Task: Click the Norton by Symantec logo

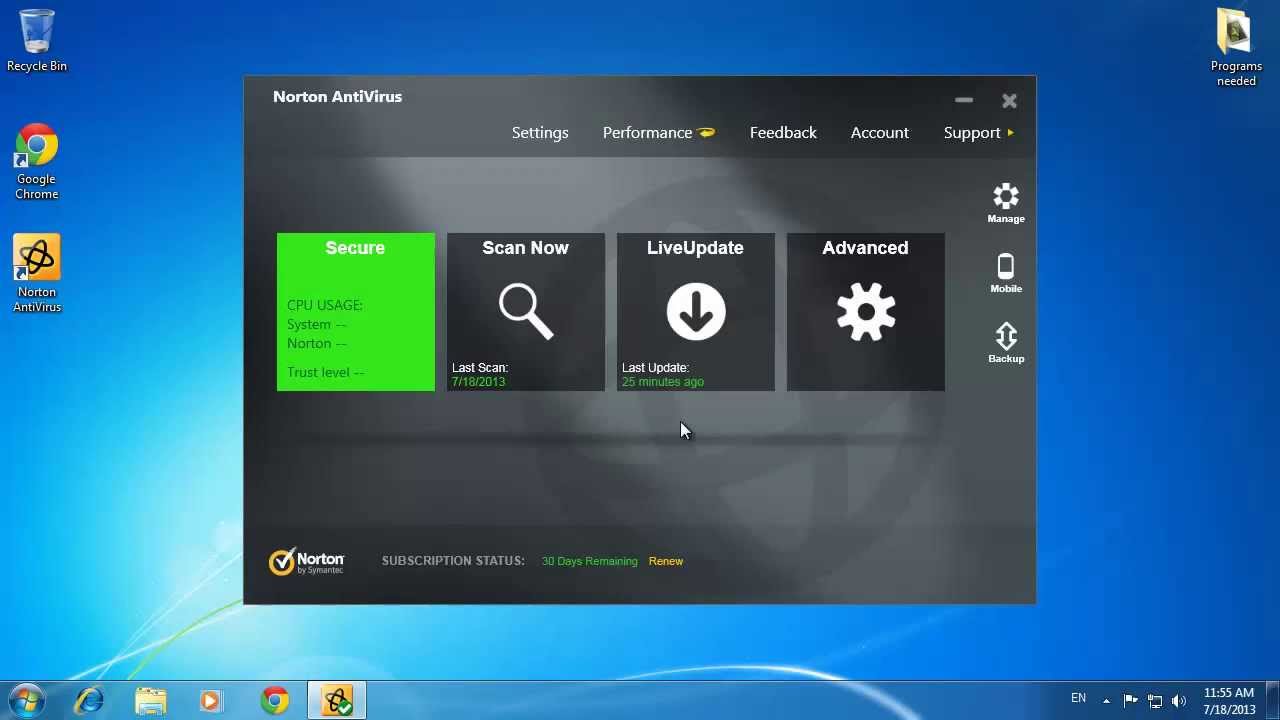Action: 306,561
